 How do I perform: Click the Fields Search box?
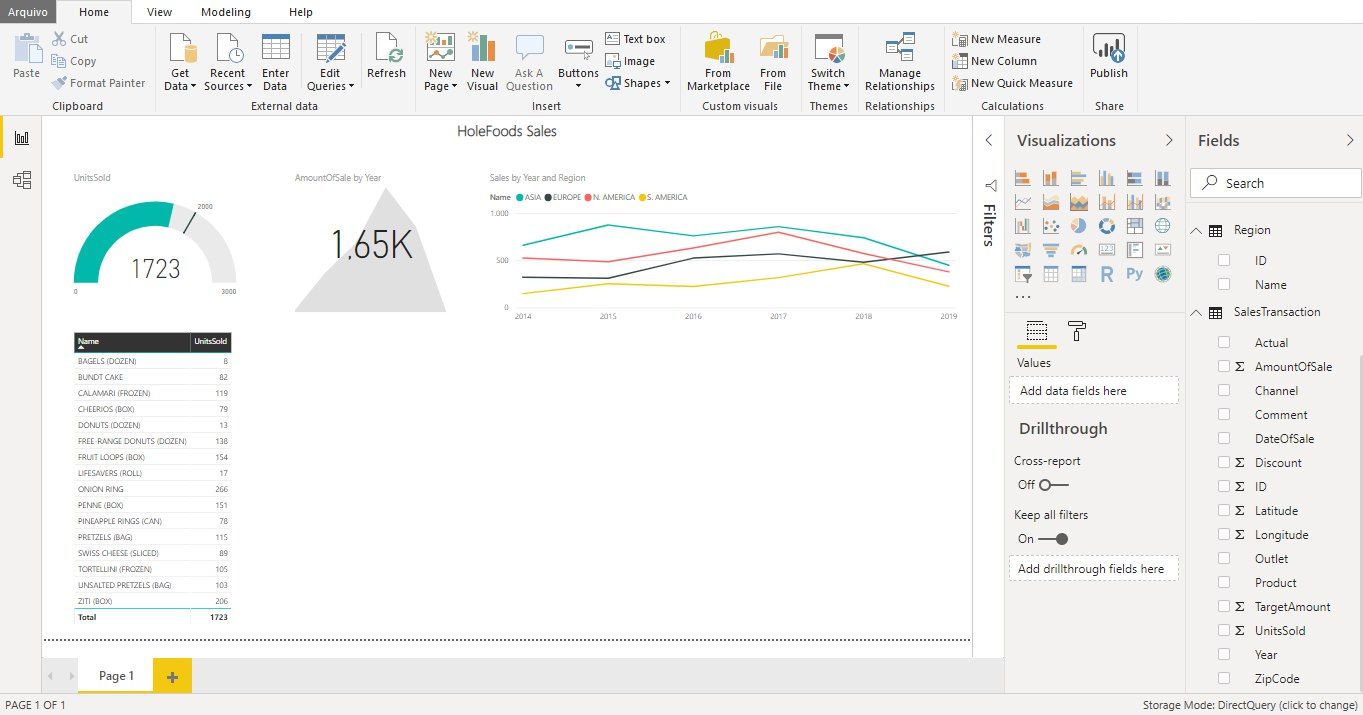click(1276, 183)
